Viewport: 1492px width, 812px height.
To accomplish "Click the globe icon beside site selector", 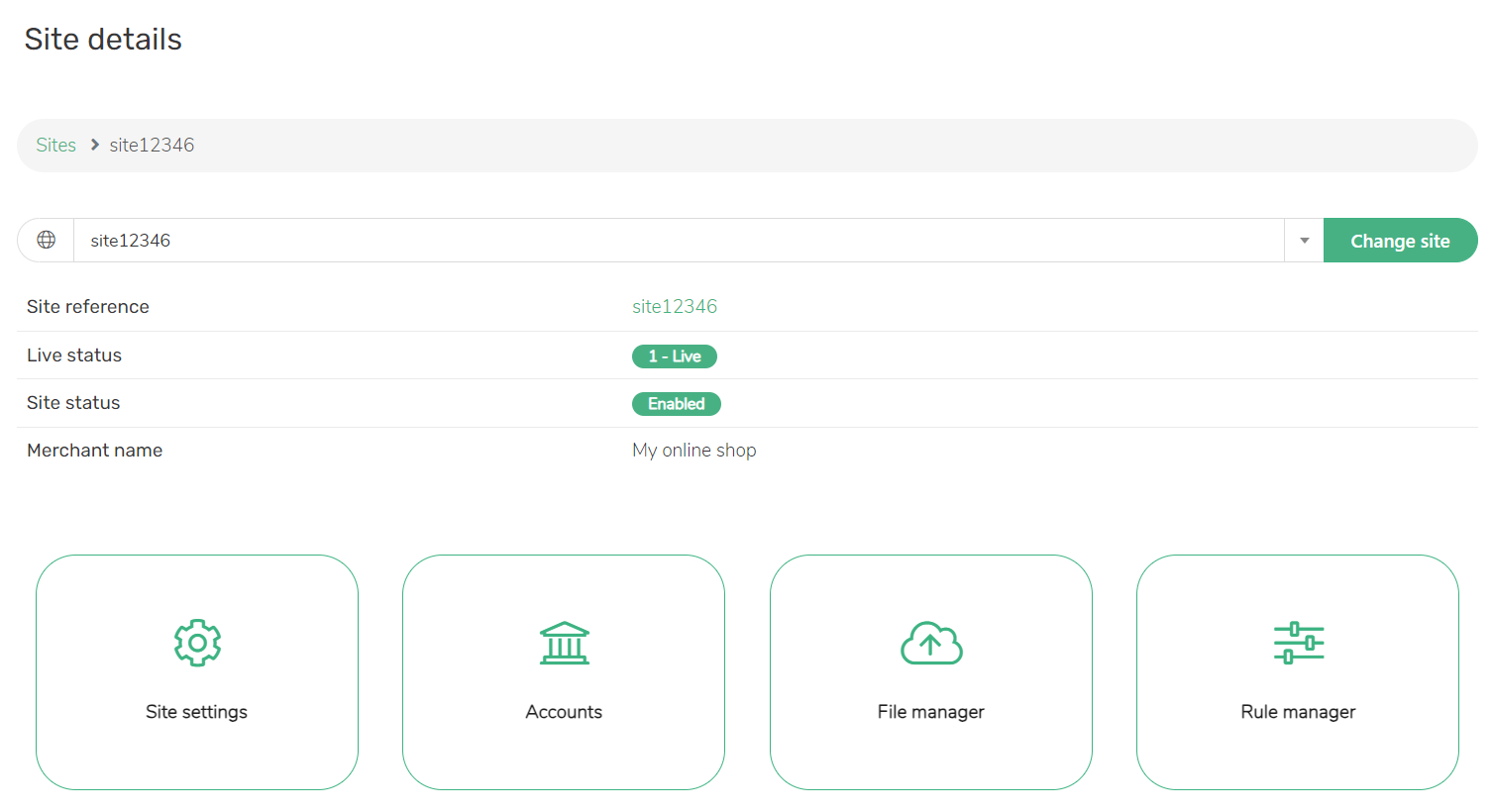I will point(47,240).
